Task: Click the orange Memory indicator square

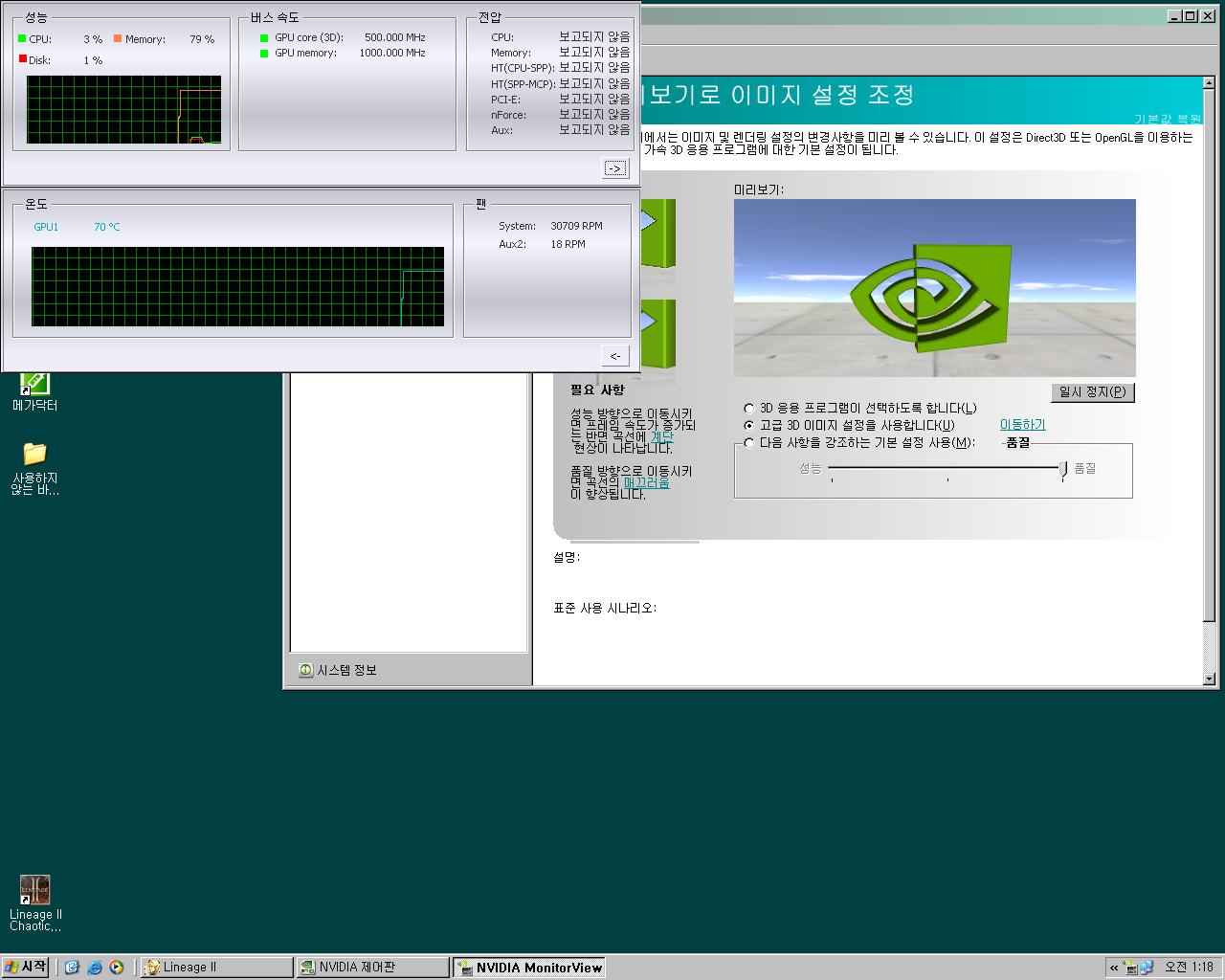Action: coord(118,38)
